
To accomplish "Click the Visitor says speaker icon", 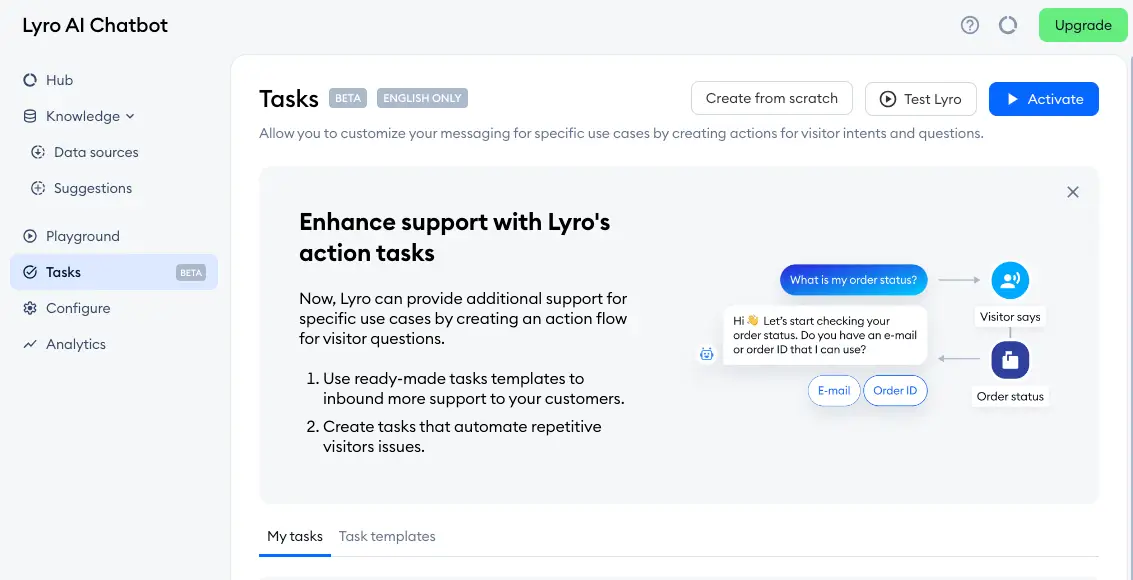I will [1010, 280].
